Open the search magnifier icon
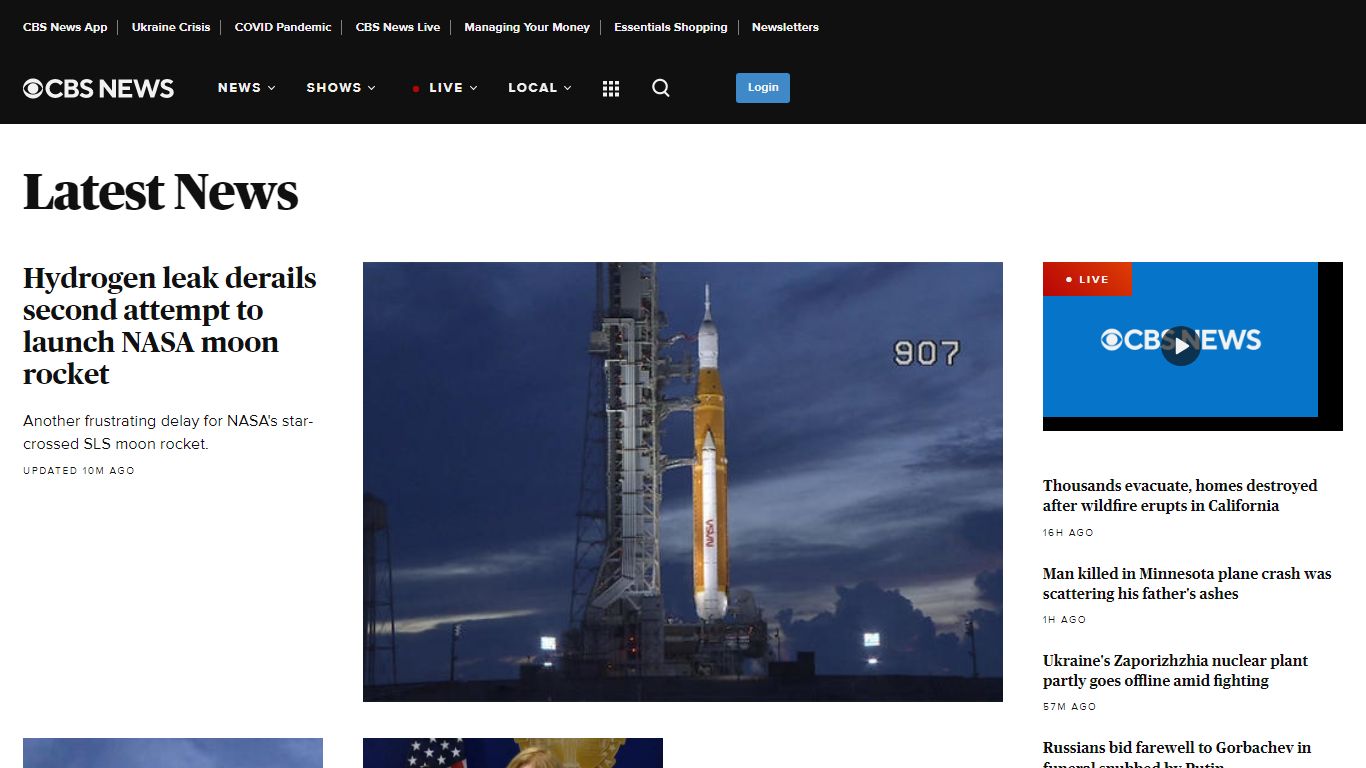This screenshot has width=1366, height=768. (x=661, y=88)
